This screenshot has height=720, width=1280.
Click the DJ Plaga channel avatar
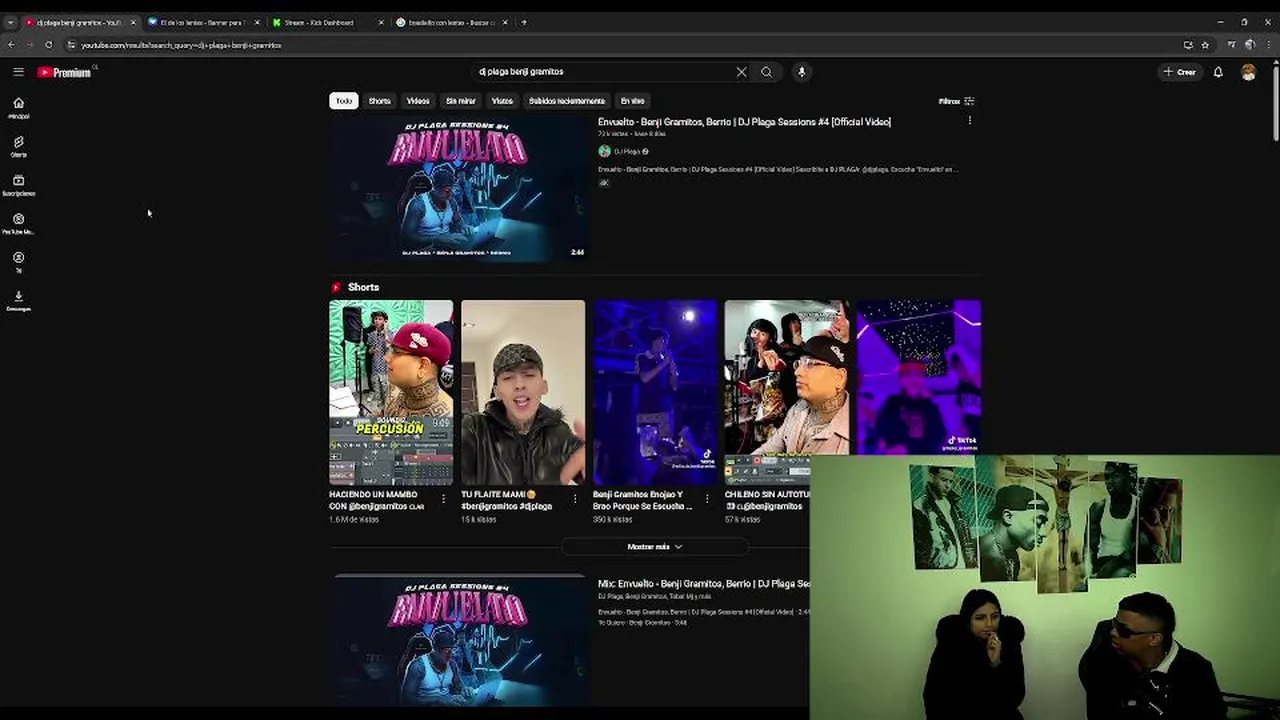pyautogui.click(x=604, y=151)
